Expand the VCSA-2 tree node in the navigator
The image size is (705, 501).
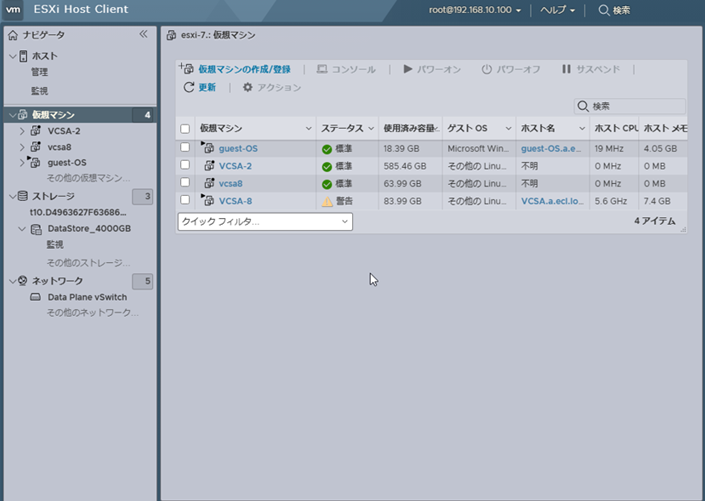pyautogui.click(x=22, y=131)
